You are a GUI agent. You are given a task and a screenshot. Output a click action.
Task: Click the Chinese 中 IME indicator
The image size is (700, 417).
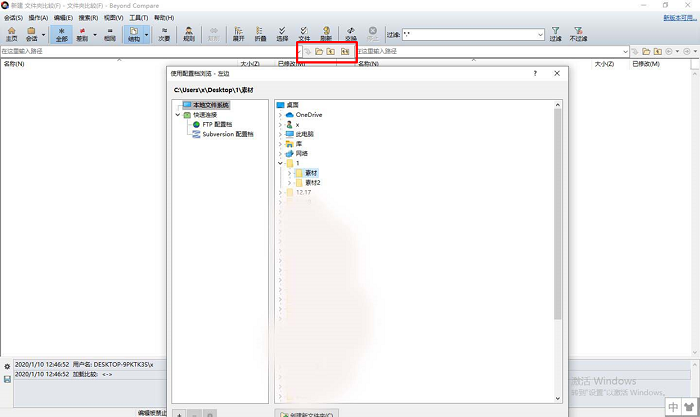673,407
